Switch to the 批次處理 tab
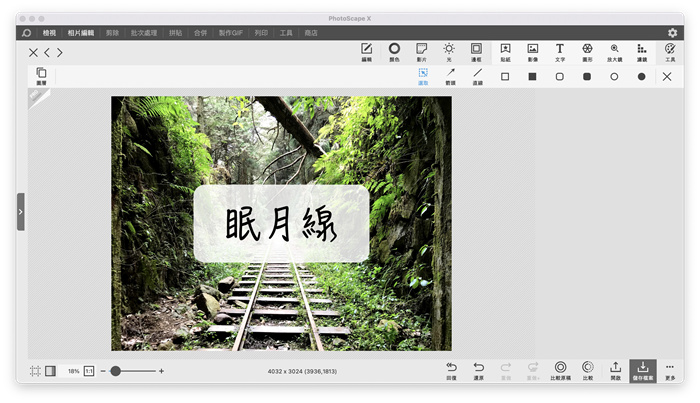This screenshot has width=700, height=403. tap(146, 33)
